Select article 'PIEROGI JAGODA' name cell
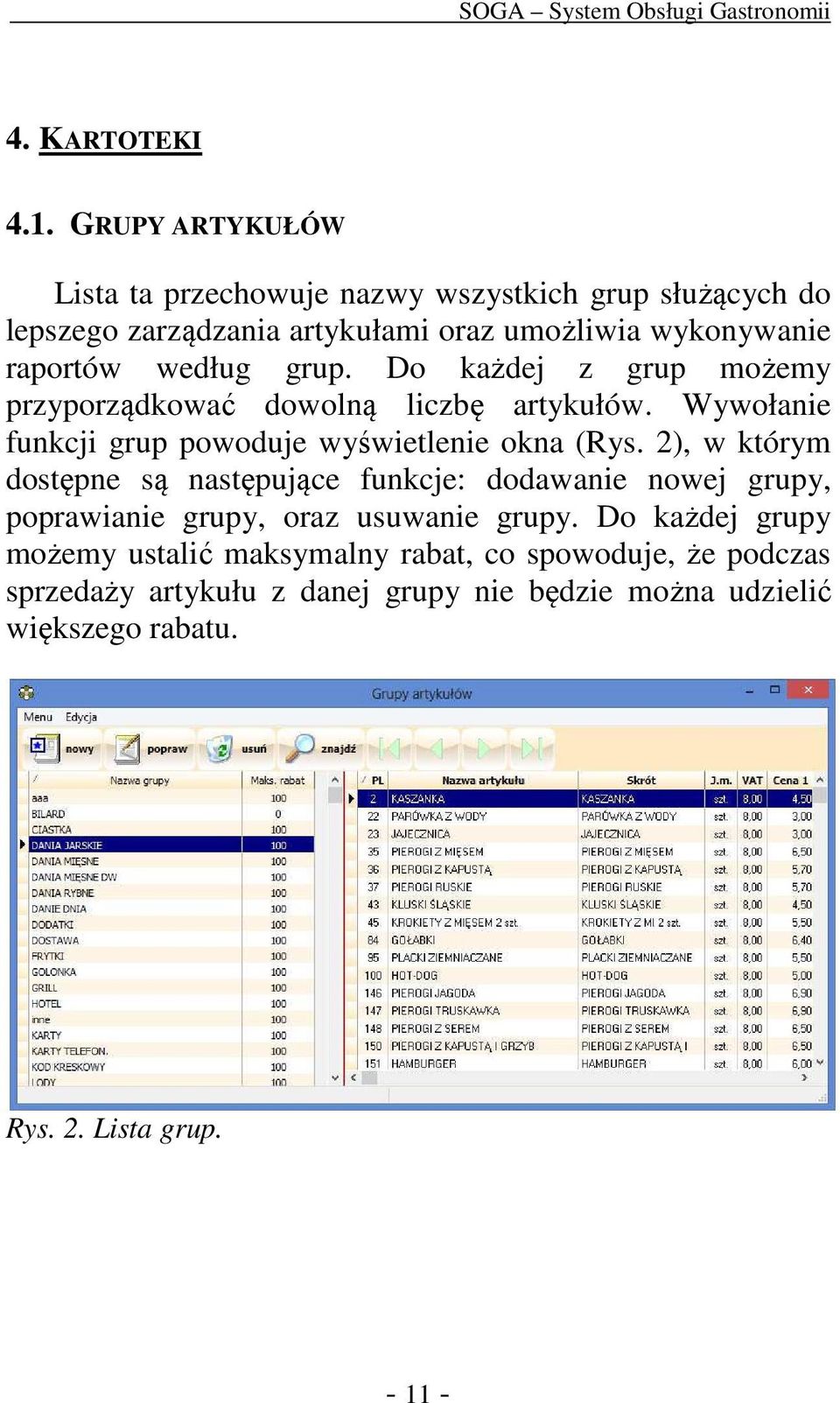 point(482,993)
